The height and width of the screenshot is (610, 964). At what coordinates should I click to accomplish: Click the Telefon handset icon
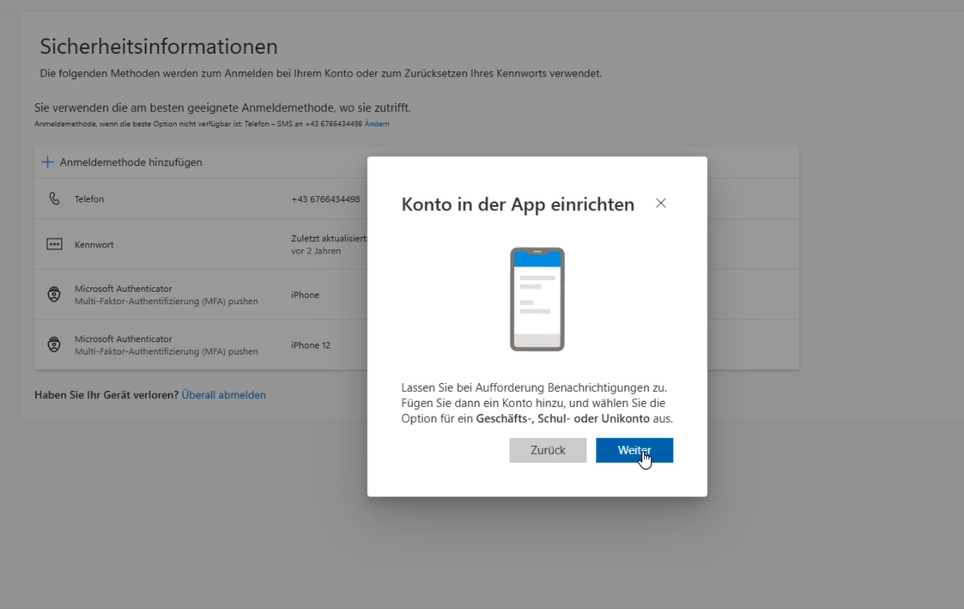pos(54,199)
